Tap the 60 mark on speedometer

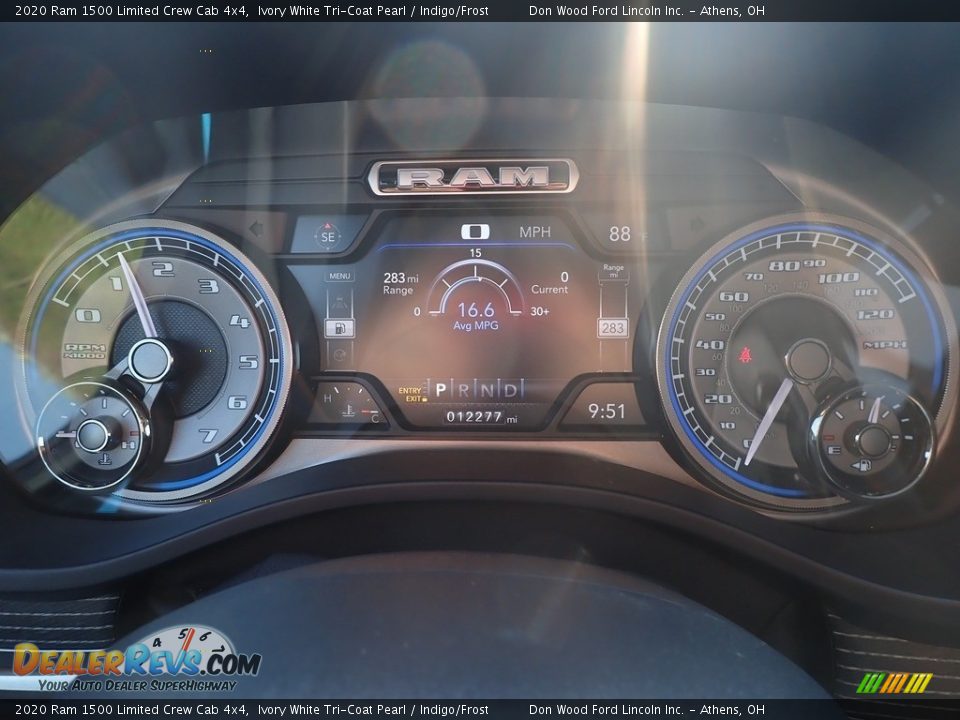coord(733,296)
